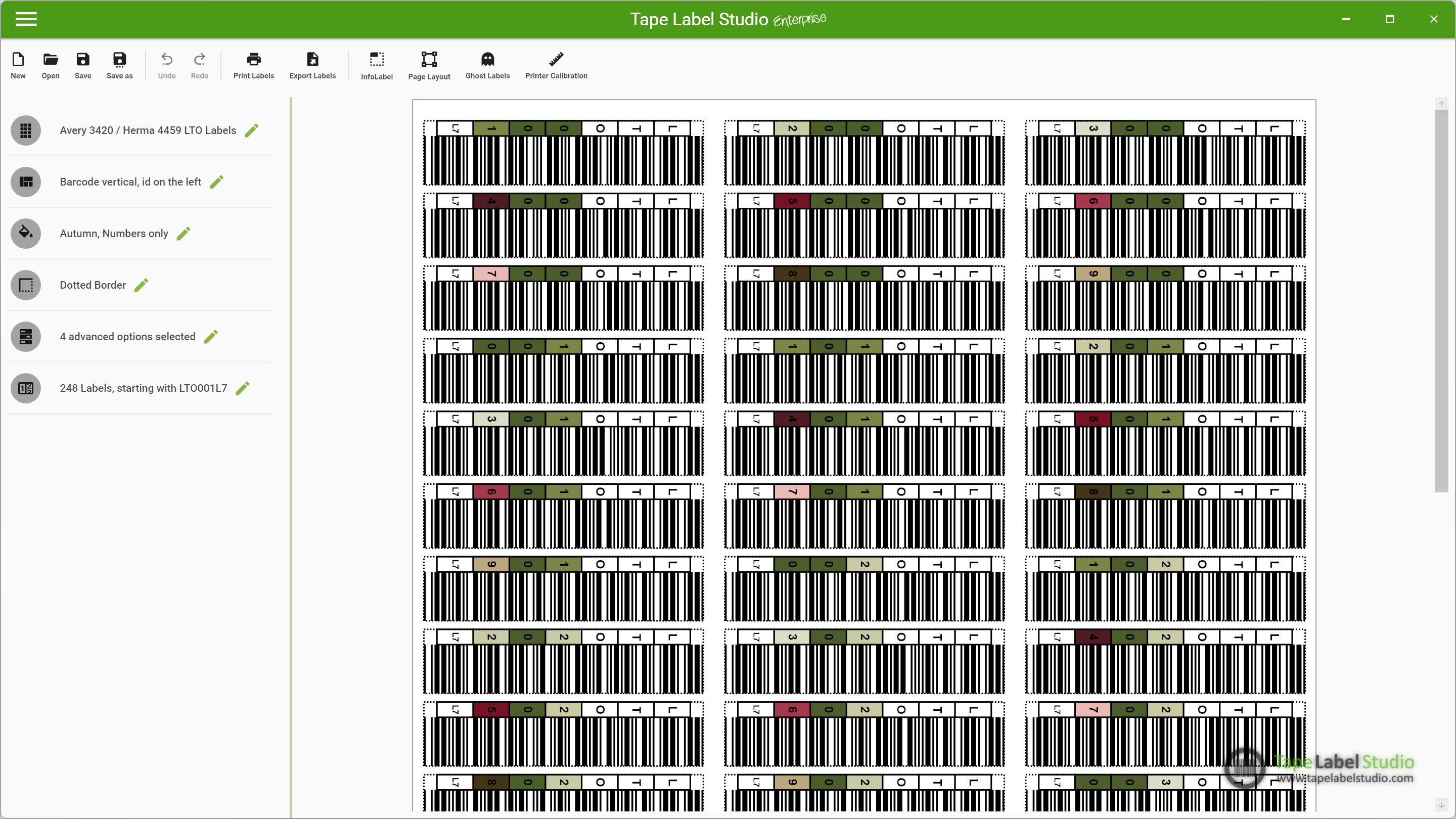This screenshot has height=819, width=1456.
Task: Select 4 advanced options selected
Action: pos(128,337)
